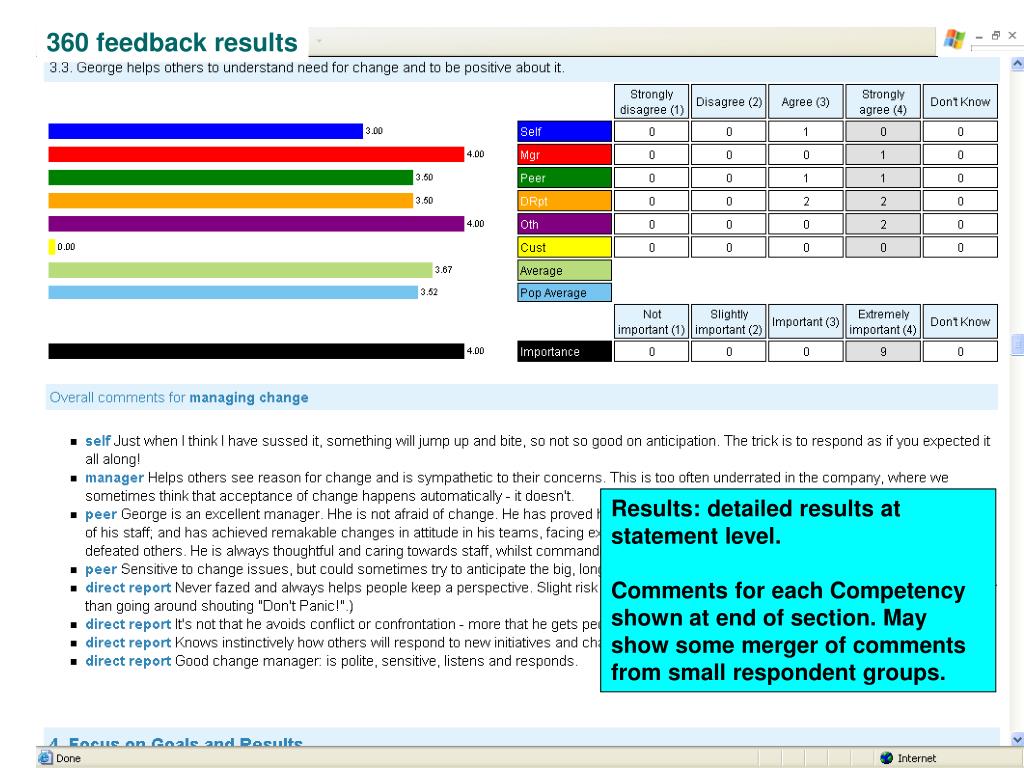The image size is (1024, 768).
Task: Select the Average legend label
Action: (x=564, y=270)
